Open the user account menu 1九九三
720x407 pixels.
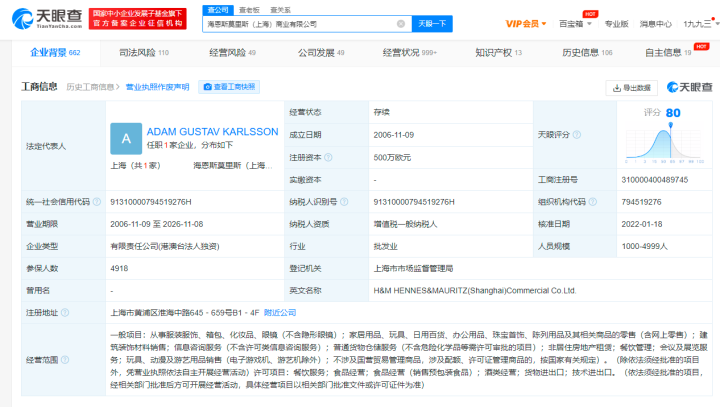click(x=700, y=24)
